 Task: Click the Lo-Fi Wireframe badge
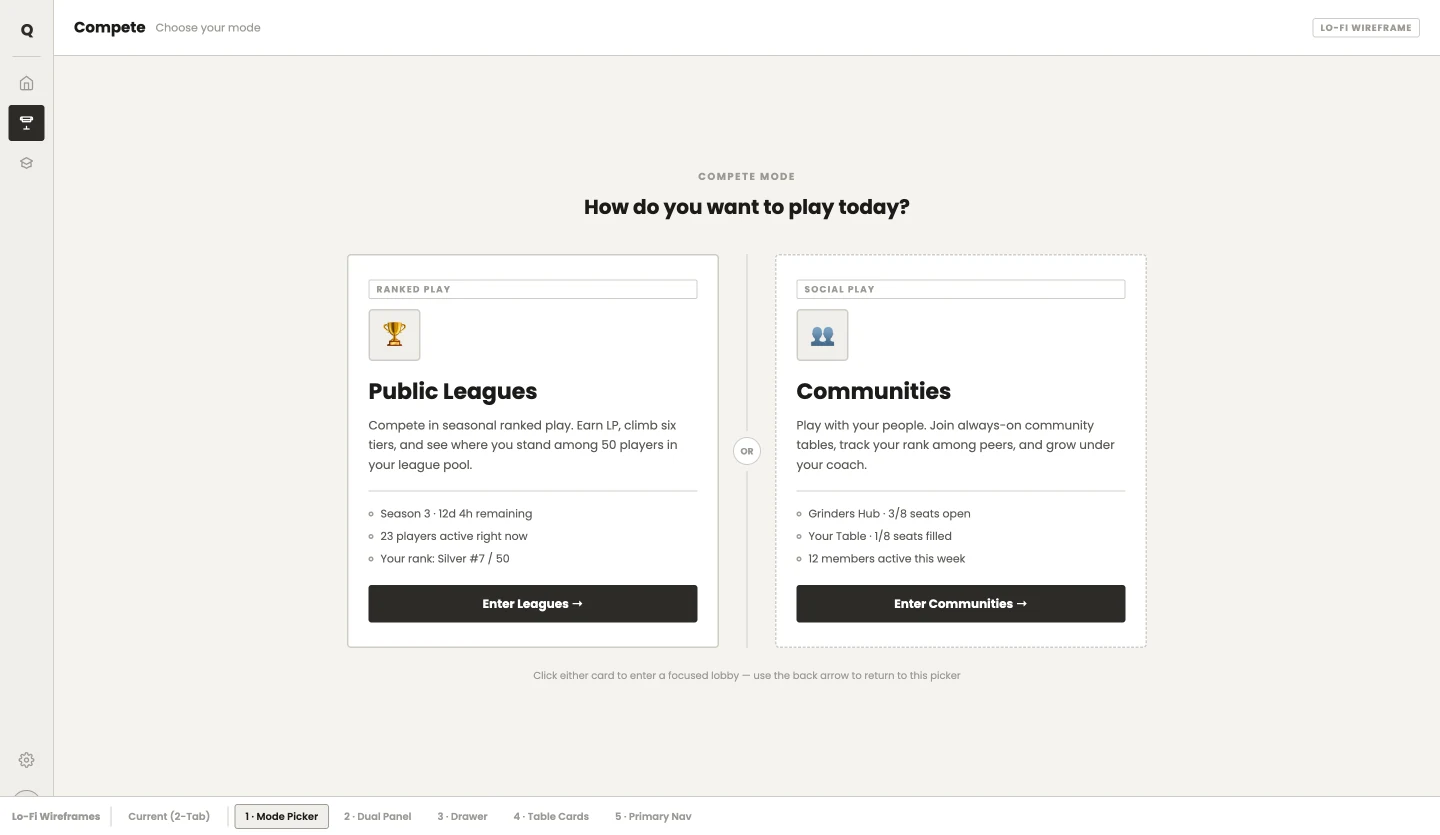point(1366,28)
